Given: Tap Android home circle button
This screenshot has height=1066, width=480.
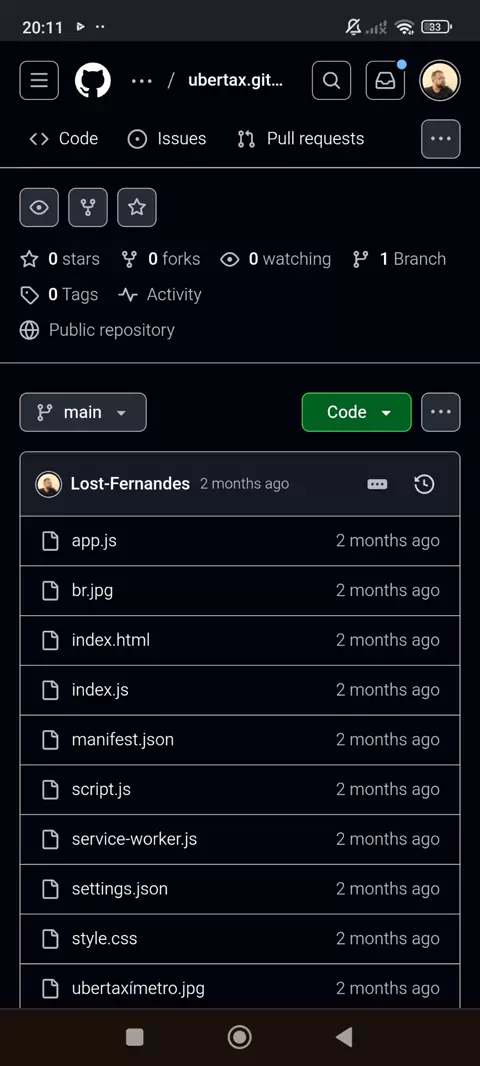Looking at the screenshot, I should tap(239, 1037).
